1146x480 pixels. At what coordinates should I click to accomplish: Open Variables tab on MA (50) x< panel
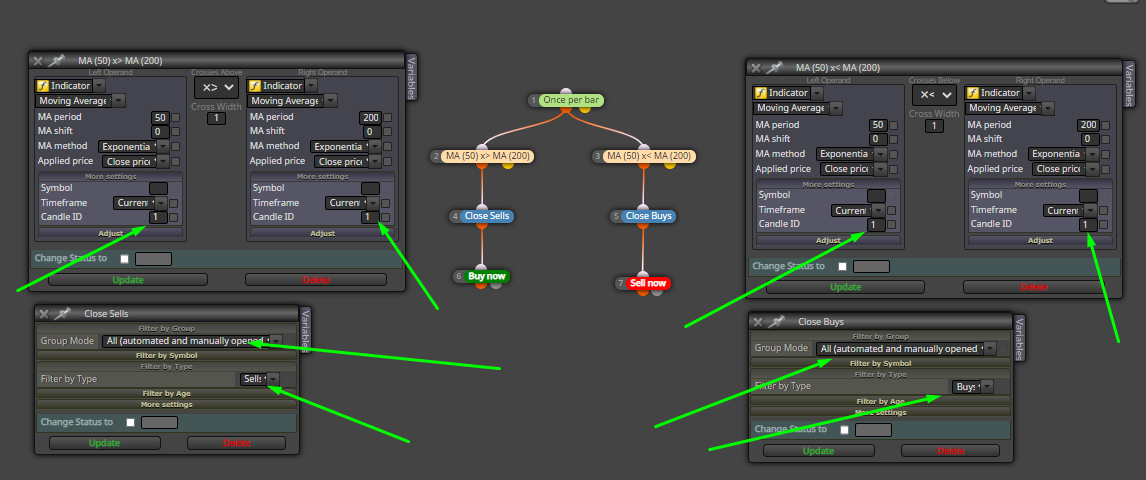(1128, 83)
